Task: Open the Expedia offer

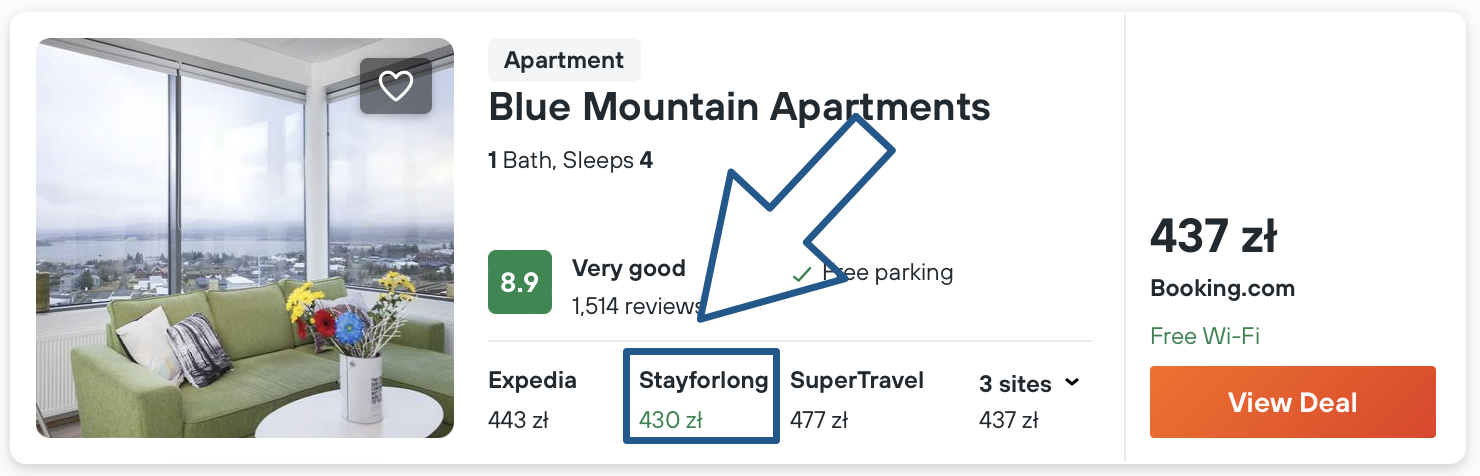Action: point(532,381)
